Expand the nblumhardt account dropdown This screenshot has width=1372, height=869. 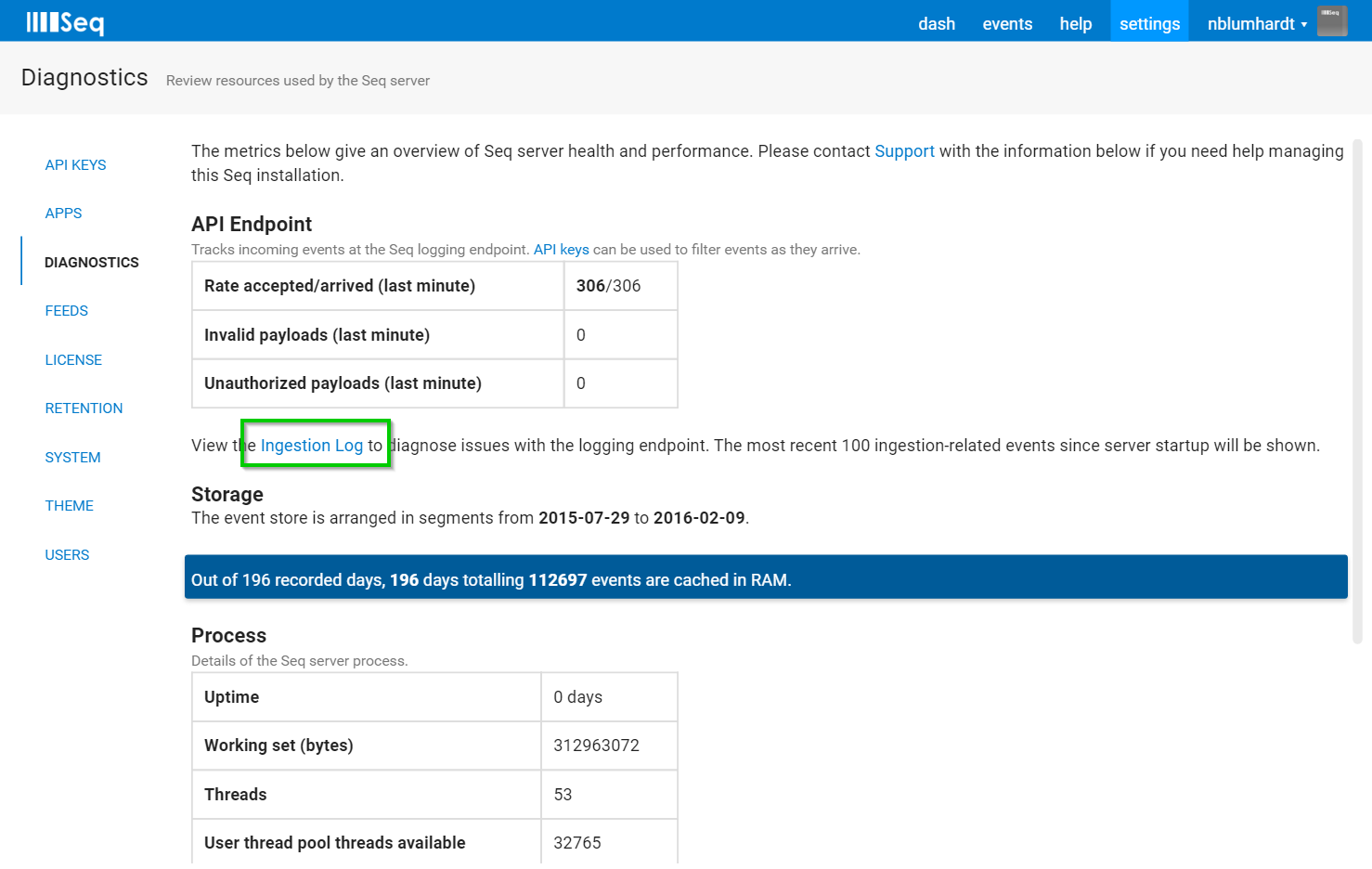(x=1257, y=23)
